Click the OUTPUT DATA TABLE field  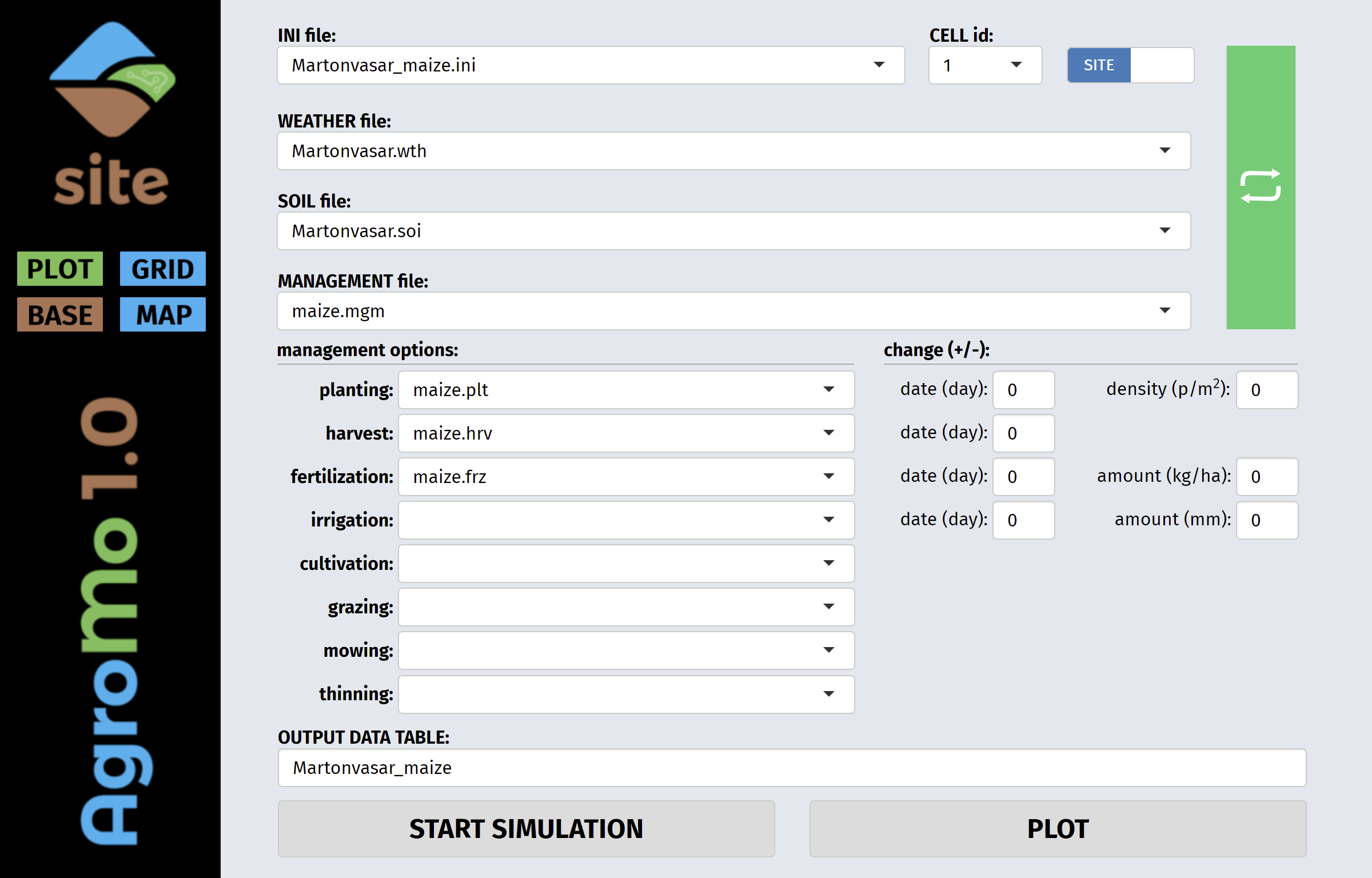[x=791, y=768]
